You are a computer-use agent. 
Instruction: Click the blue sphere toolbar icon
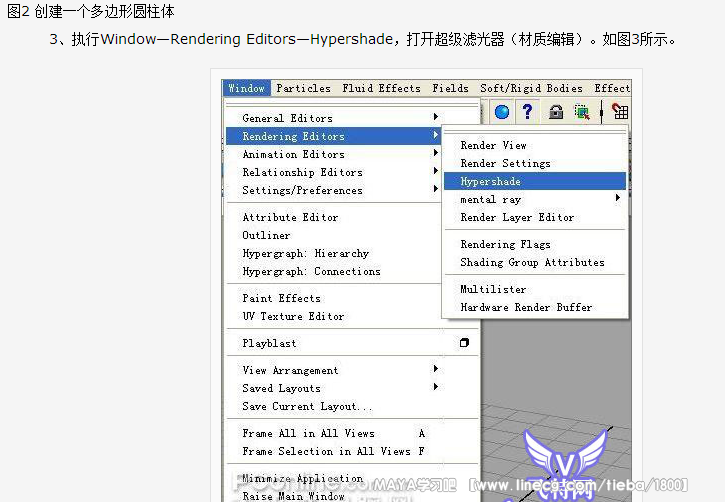(x=502, y=112)
